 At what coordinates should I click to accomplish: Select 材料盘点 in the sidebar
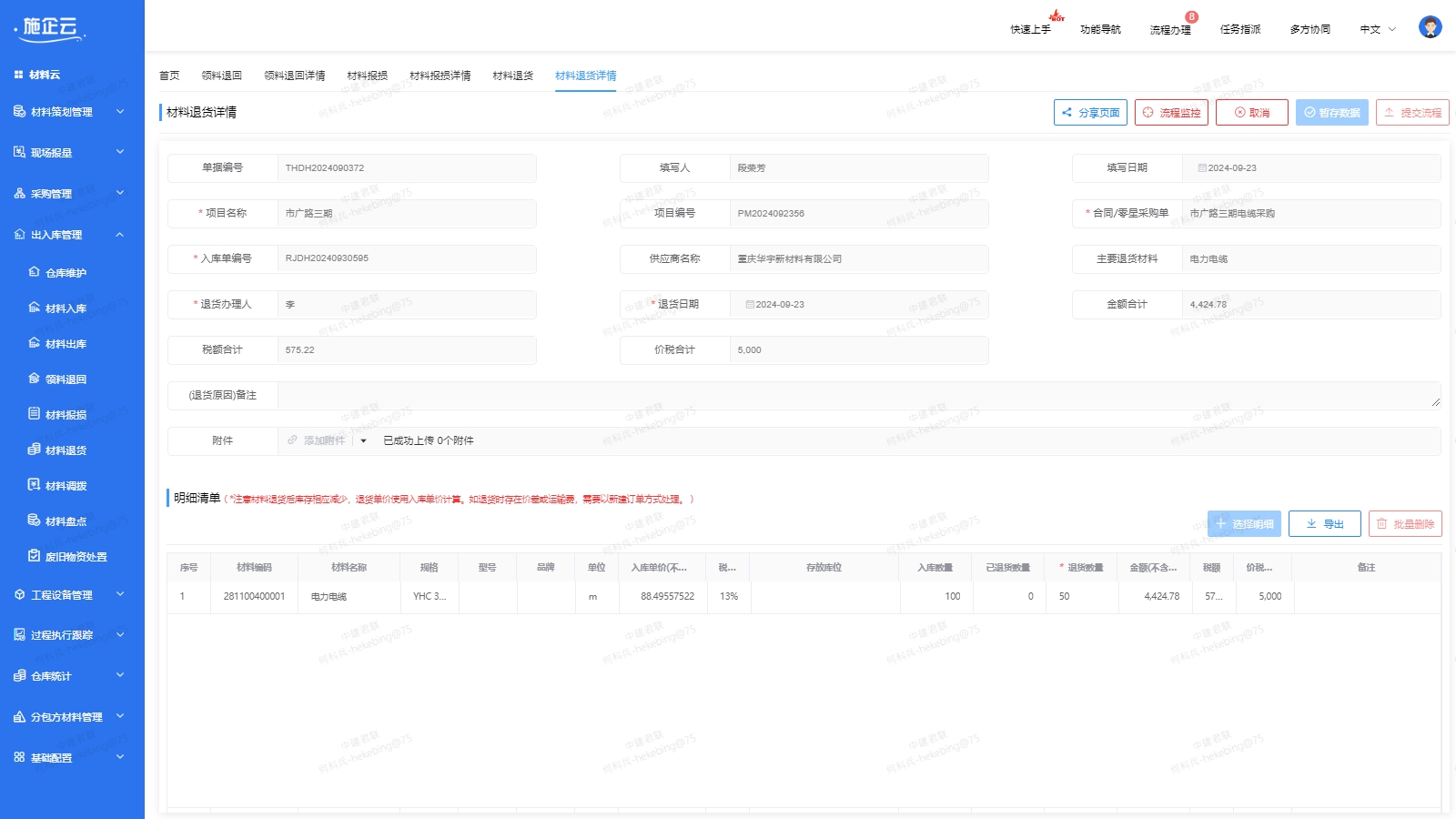66,521
